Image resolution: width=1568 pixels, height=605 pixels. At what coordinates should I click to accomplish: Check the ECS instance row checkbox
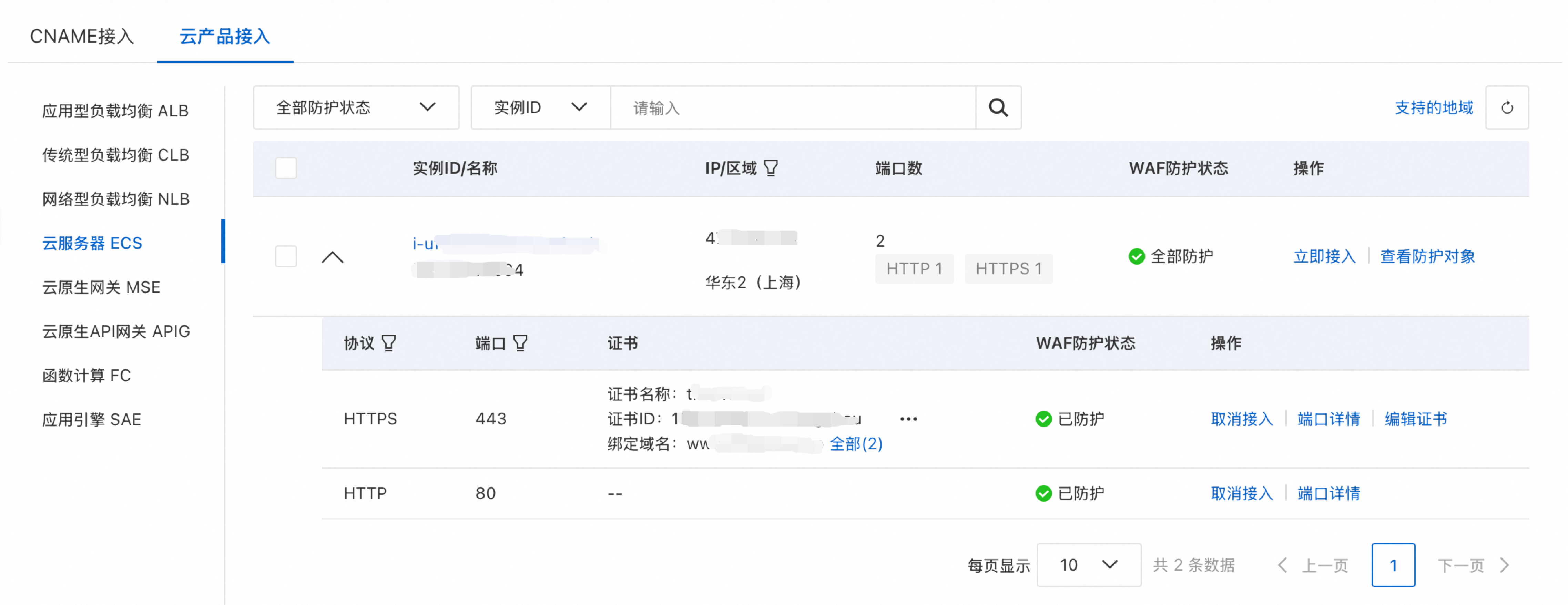click(285, 256)
